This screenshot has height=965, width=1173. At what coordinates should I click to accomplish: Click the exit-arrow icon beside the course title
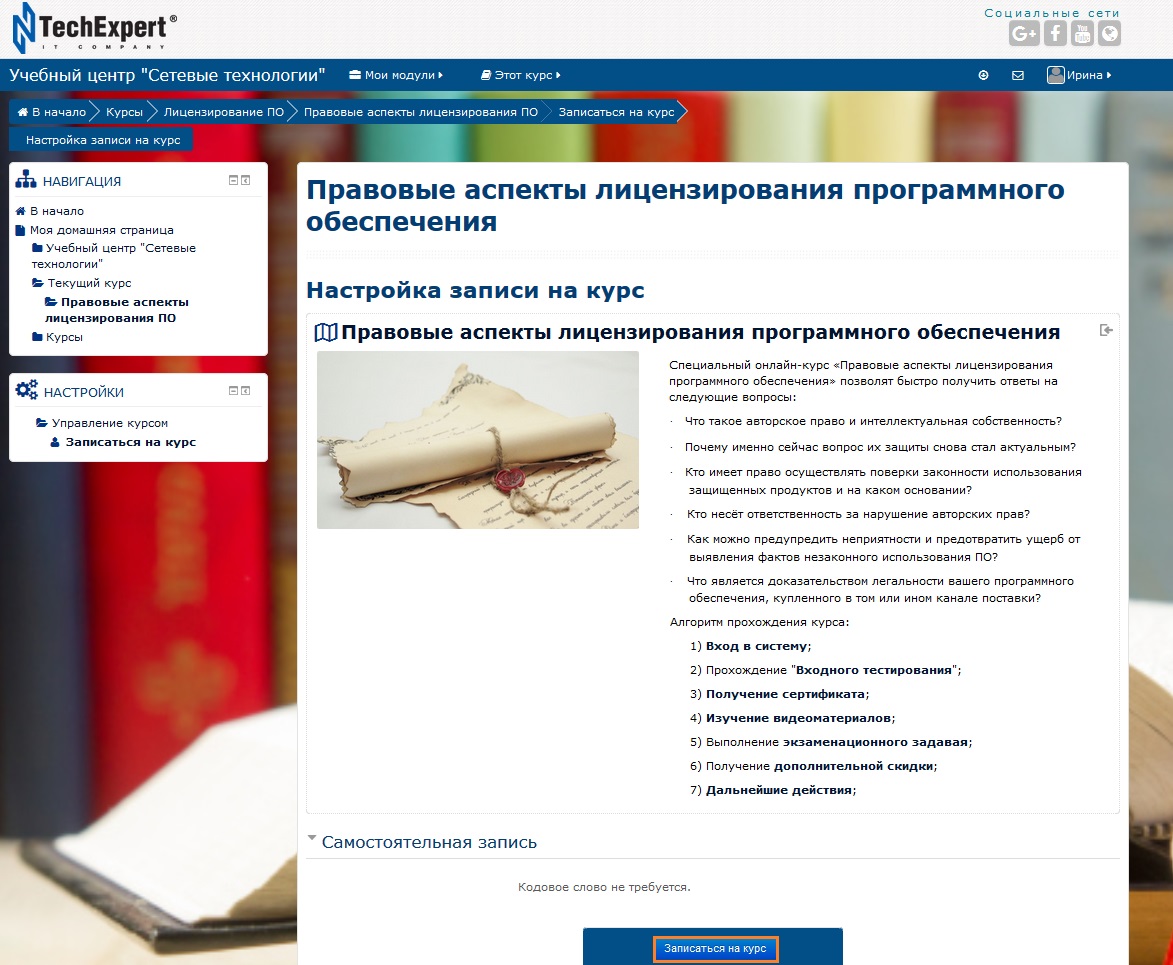point(1106,330)
